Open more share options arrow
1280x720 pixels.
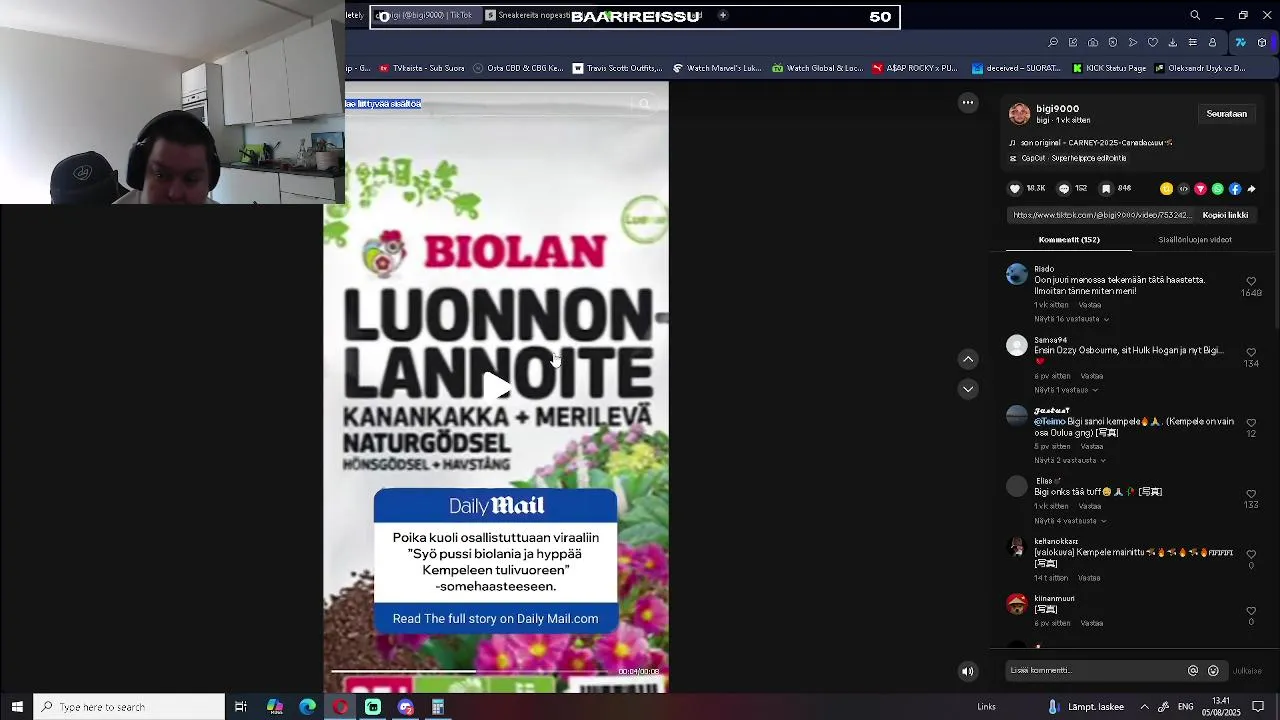tap(1251, 189)
